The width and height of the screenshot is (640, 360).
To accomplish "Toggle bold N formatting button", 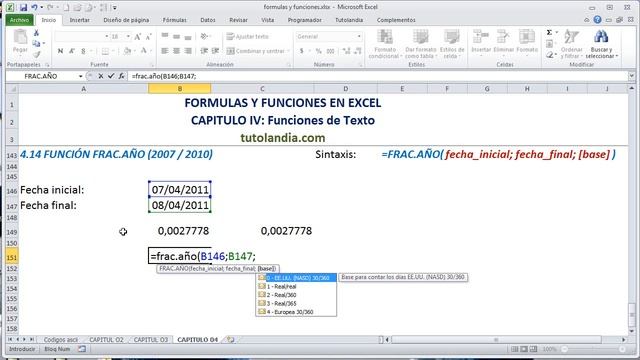I will [60, 51].
